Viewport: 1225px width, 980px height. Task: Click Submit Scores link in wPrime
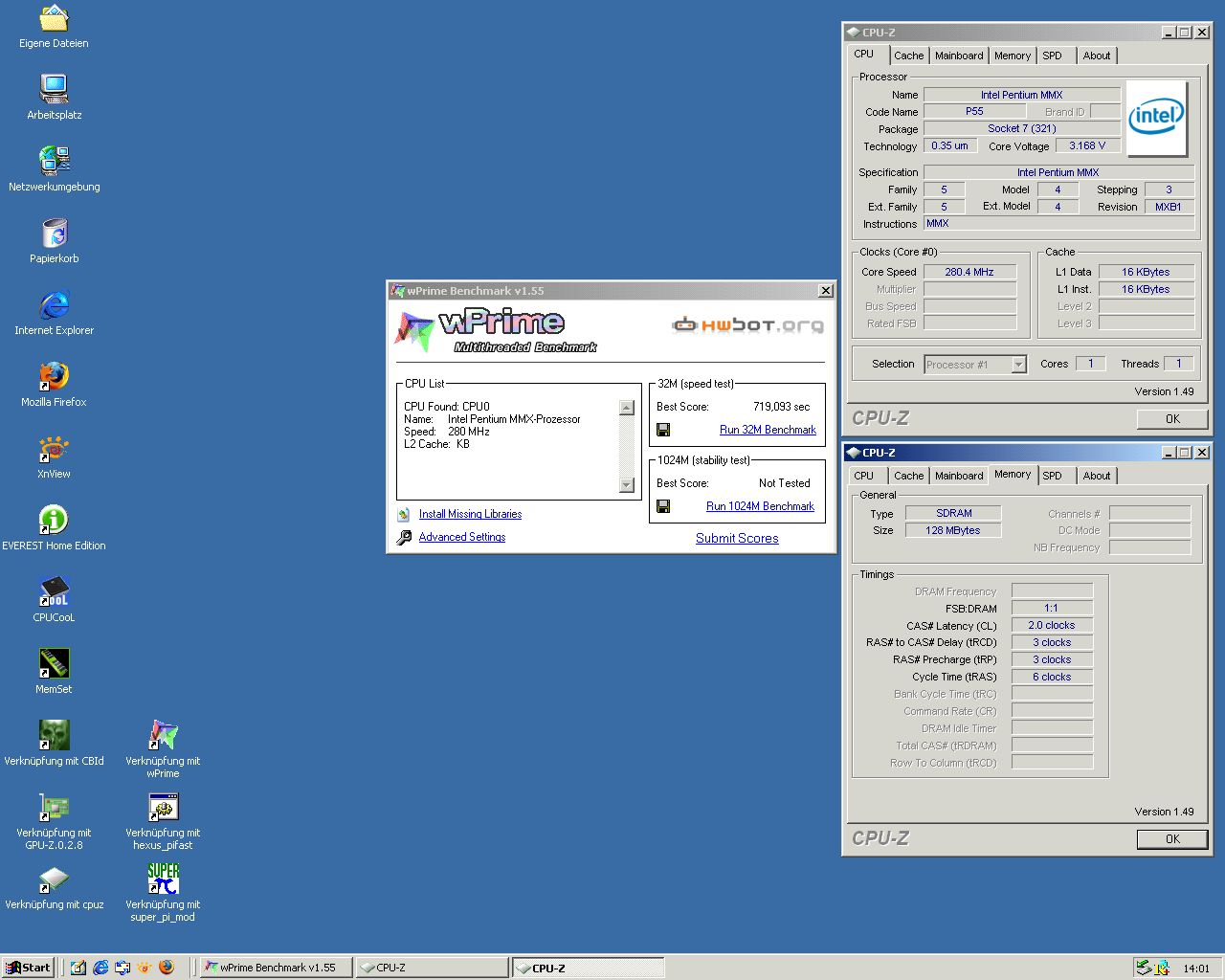(737, 538)
